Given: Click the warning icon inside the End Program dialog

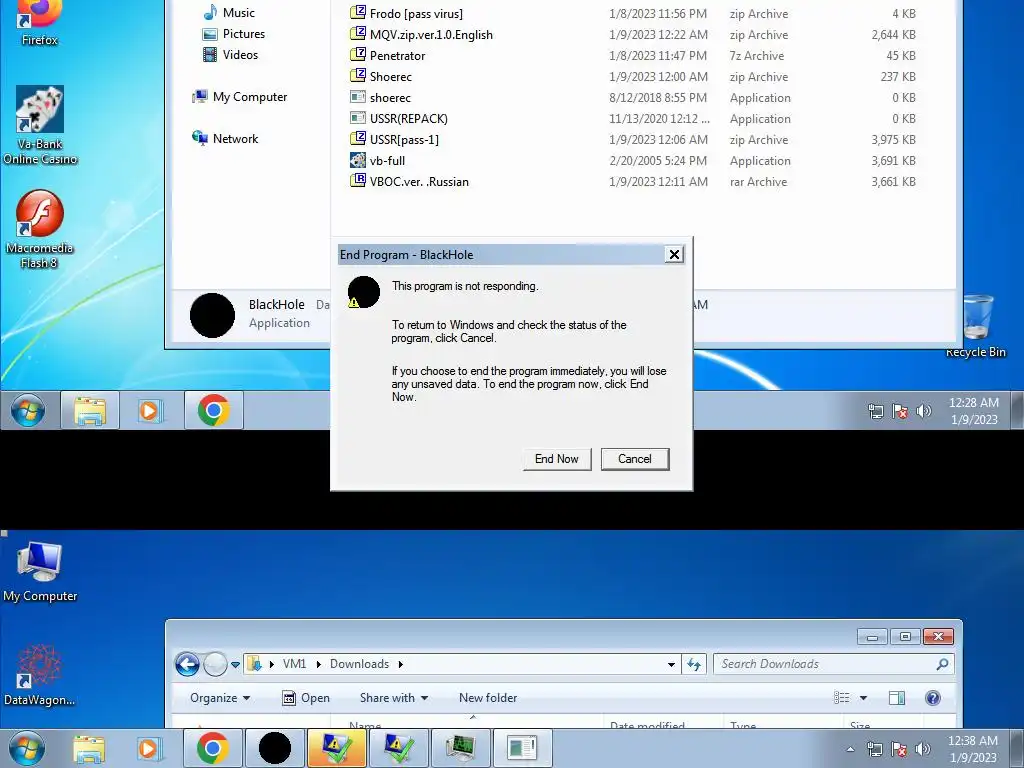Looking at the screenshot, I should point(363,292).
